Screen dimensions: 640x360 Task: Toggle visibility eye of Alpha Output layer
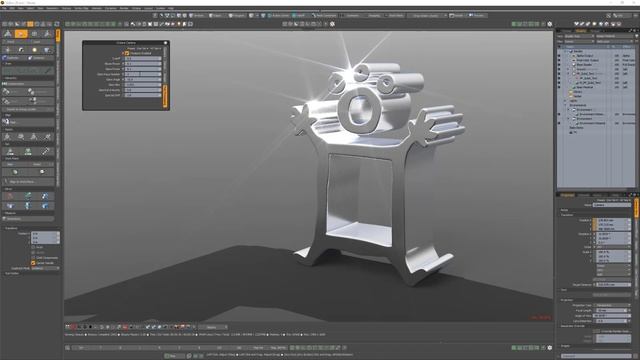coord(559,56)
